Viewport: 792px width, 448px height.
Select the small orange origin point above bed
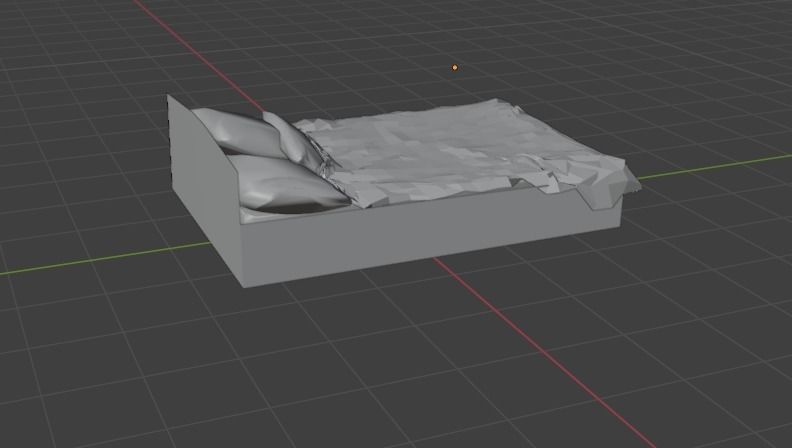point(455,67)
